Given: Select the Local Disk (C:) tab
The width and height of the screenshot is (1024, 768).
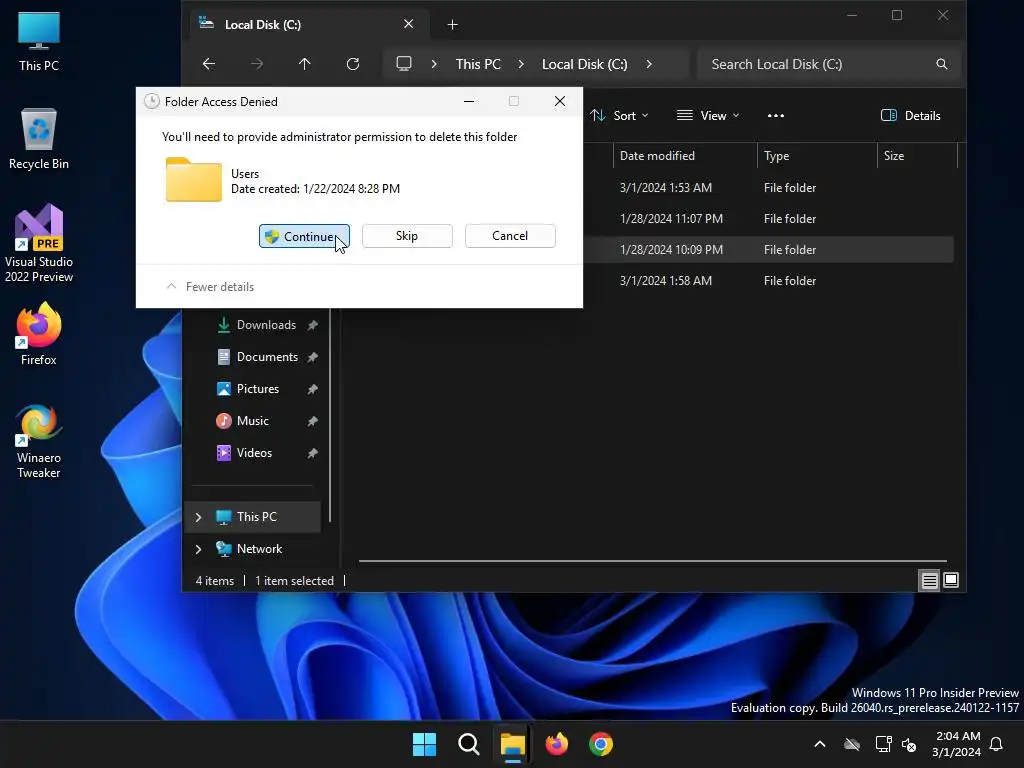Looking at the screenshot, I should (308, 24).
